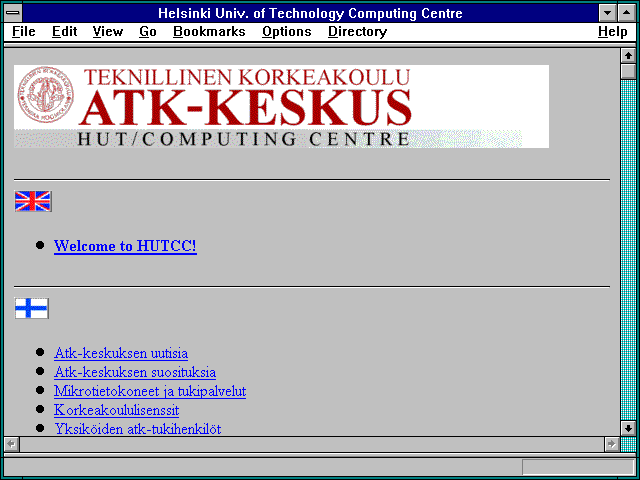640x480 pixels.
Task: Click the Finnish flag icon
Action: (32, 308)
